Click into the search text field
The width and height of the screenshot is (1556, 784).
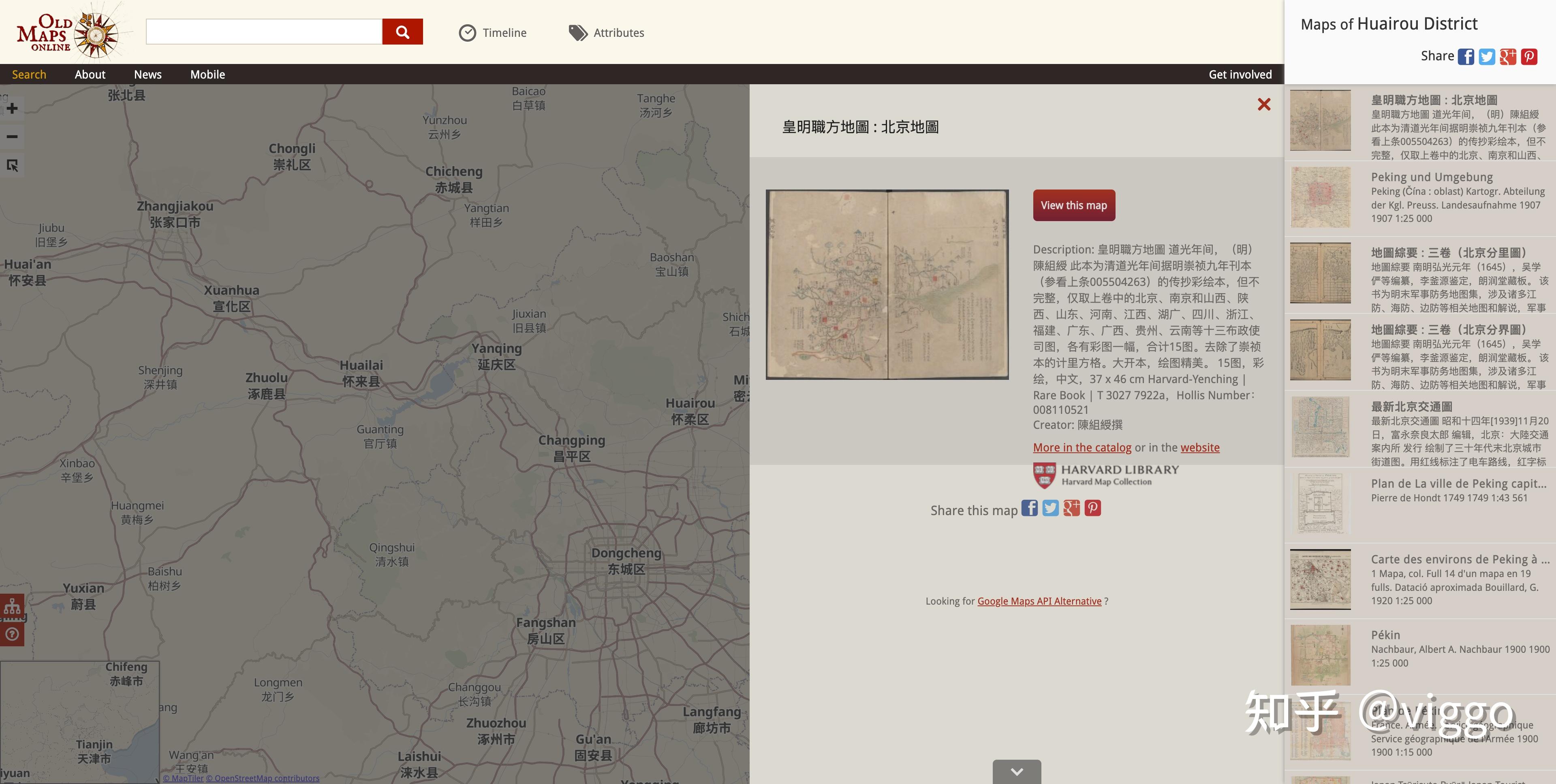(264, 31)
